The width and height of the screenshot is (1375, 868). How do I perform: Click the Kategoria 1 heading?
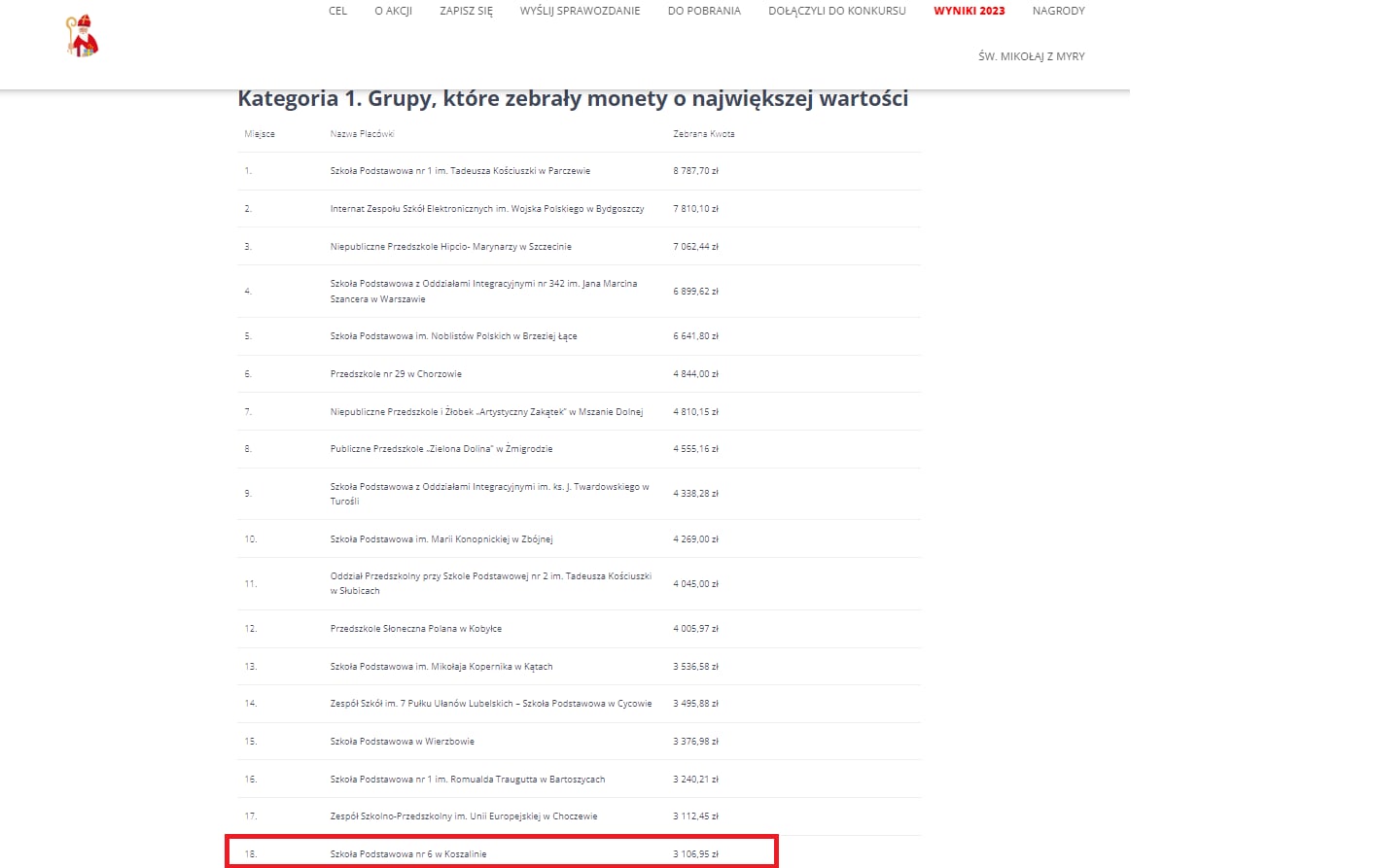573,99
